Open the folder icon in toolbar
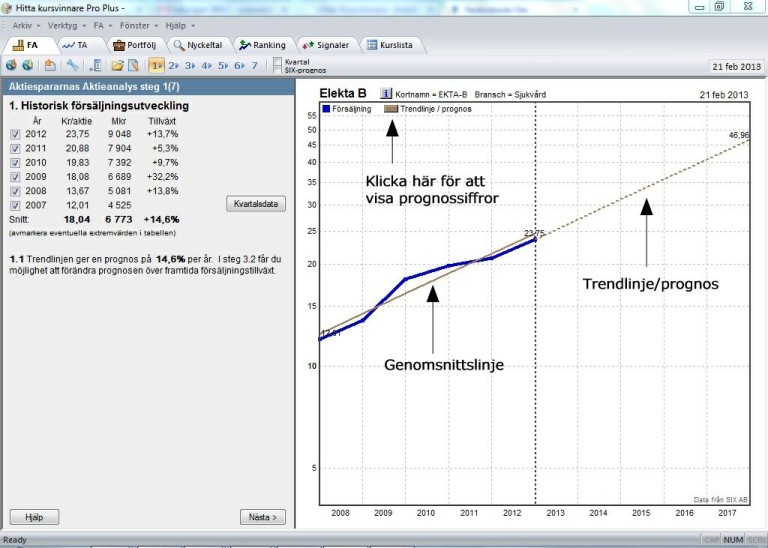Viewport: 768px width, 548px height. [117, 66]
